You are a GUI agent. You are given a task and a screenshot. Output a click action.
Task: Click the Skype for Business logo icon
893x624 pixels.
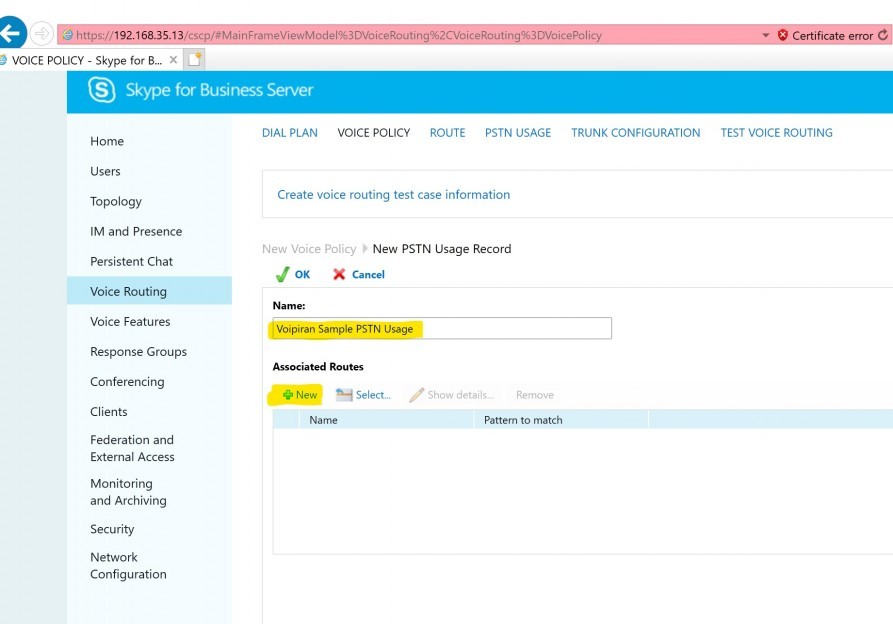tap(102, 90)
